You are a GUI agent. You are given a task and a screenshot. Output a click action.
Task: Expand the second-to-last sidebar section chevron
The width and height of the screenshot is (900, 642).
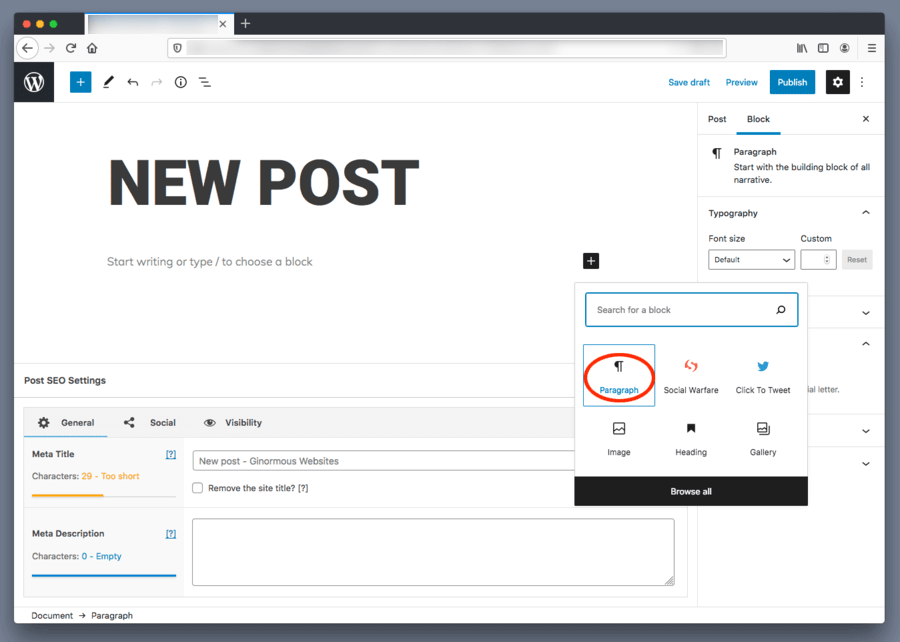(866, 431)
